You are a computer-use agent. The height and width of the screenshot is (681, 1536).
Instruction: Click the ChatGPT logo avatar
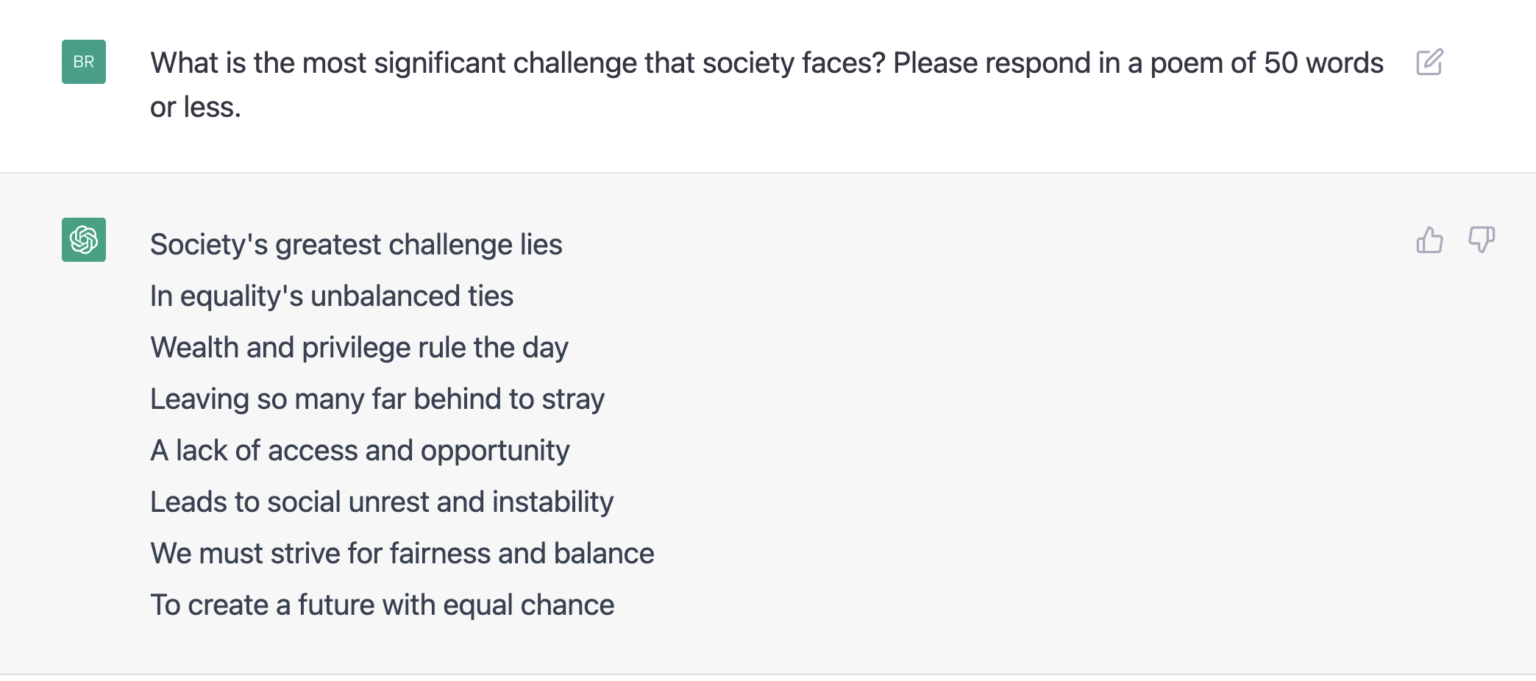pos(83,240)
